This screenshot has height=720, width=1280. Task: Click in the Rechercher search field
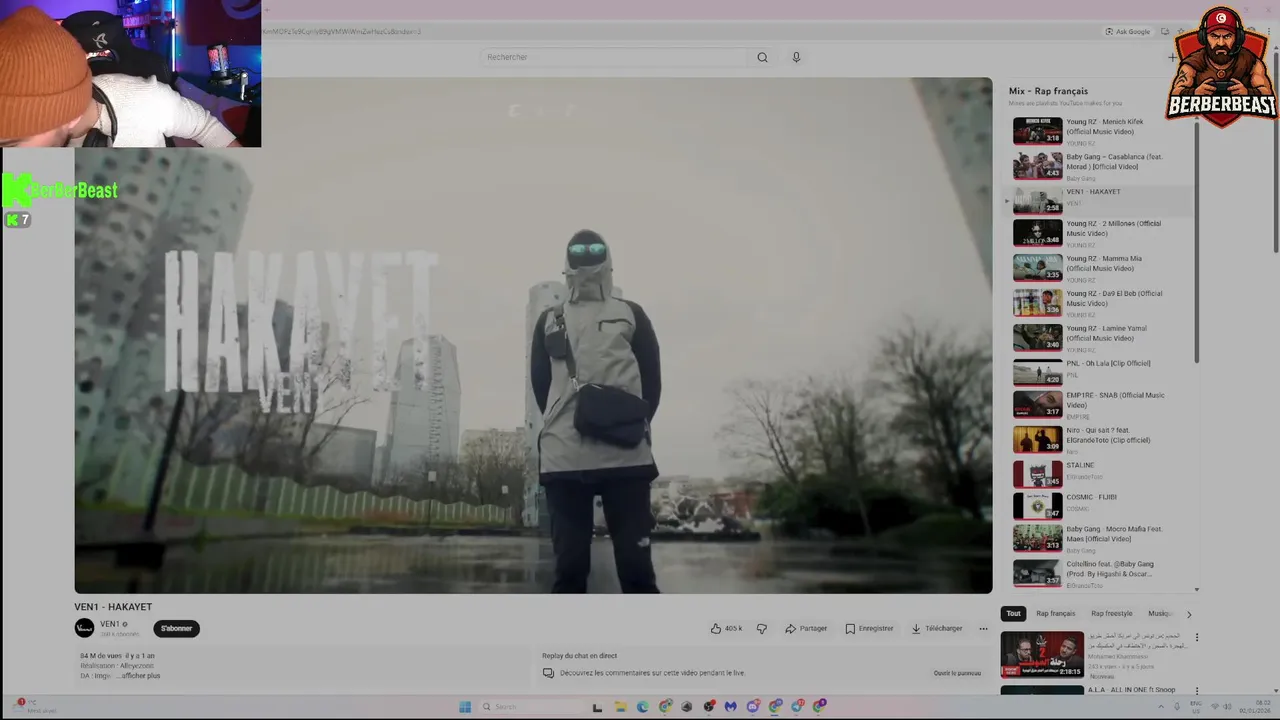pyautogui.click(x=613, y=57)
